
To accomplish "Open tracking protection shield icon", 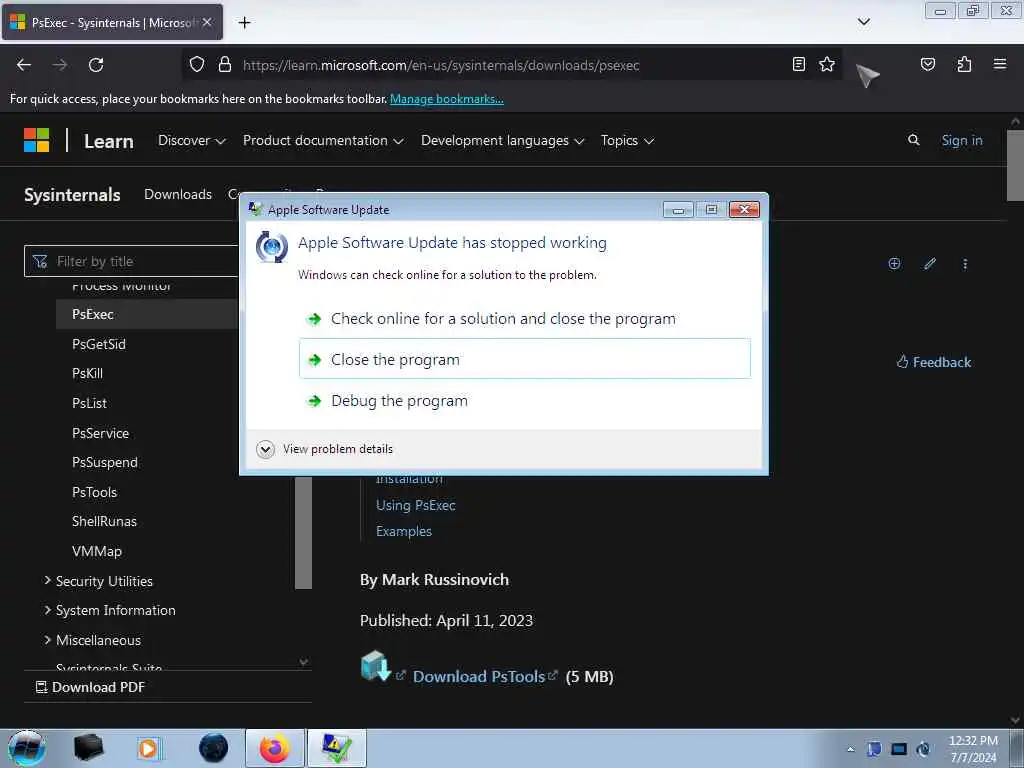I will 197,65.
